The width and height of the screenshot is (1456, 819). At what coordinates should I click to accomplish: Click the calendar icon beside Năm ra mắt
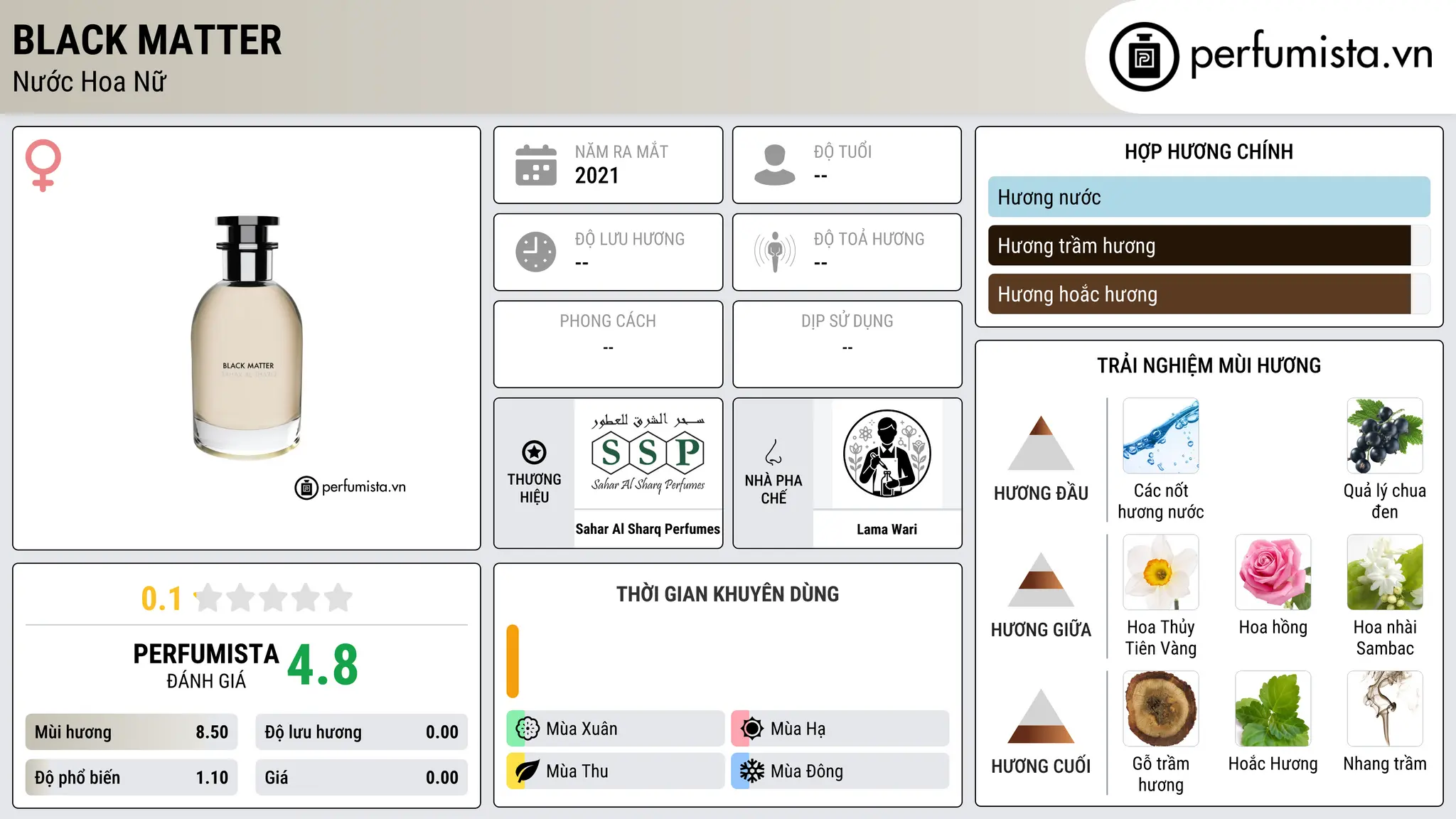point(536,165)
